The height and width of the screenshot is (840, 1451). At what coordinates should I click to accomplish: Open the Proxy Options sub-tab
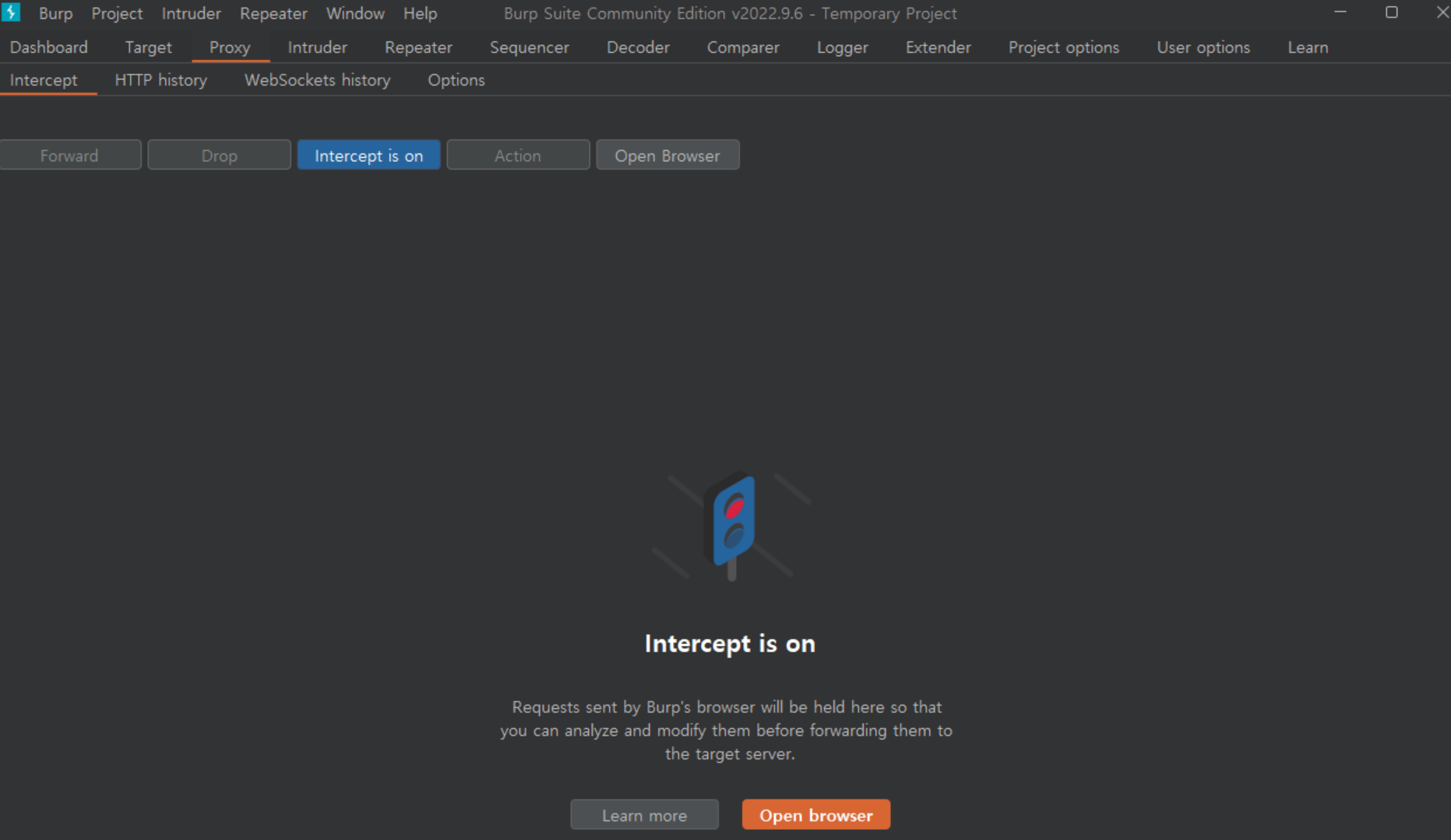456,80
